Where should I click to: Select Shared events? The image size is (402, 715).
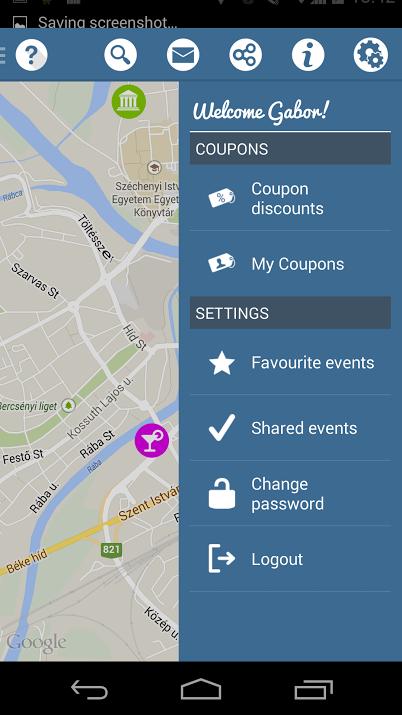pyautogui.click(x=290, y=428)
